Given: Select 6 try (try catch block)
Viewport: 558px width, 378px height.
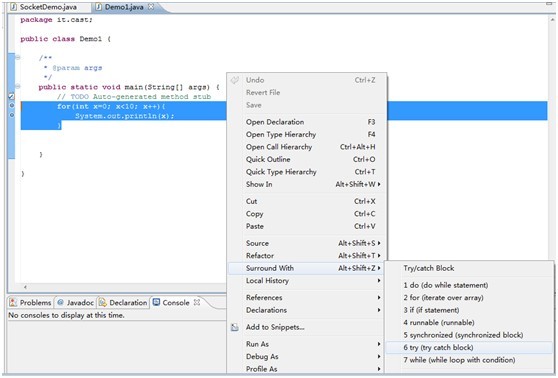Looking at the screenshot, I should pyautogui.click(x=469, y=348).
